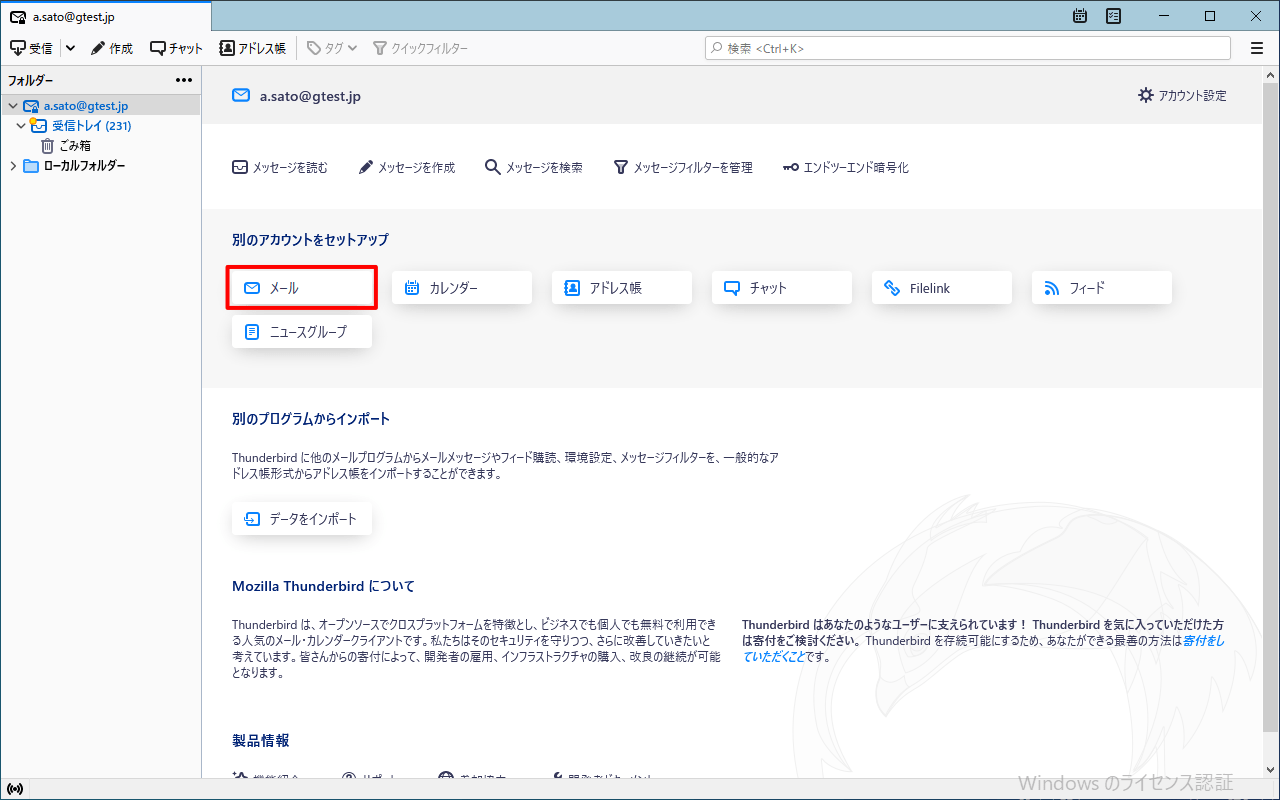Click the mail envelope icon beside the account heading
This screenshot has height=800, width=1280.
pos(241,96)
